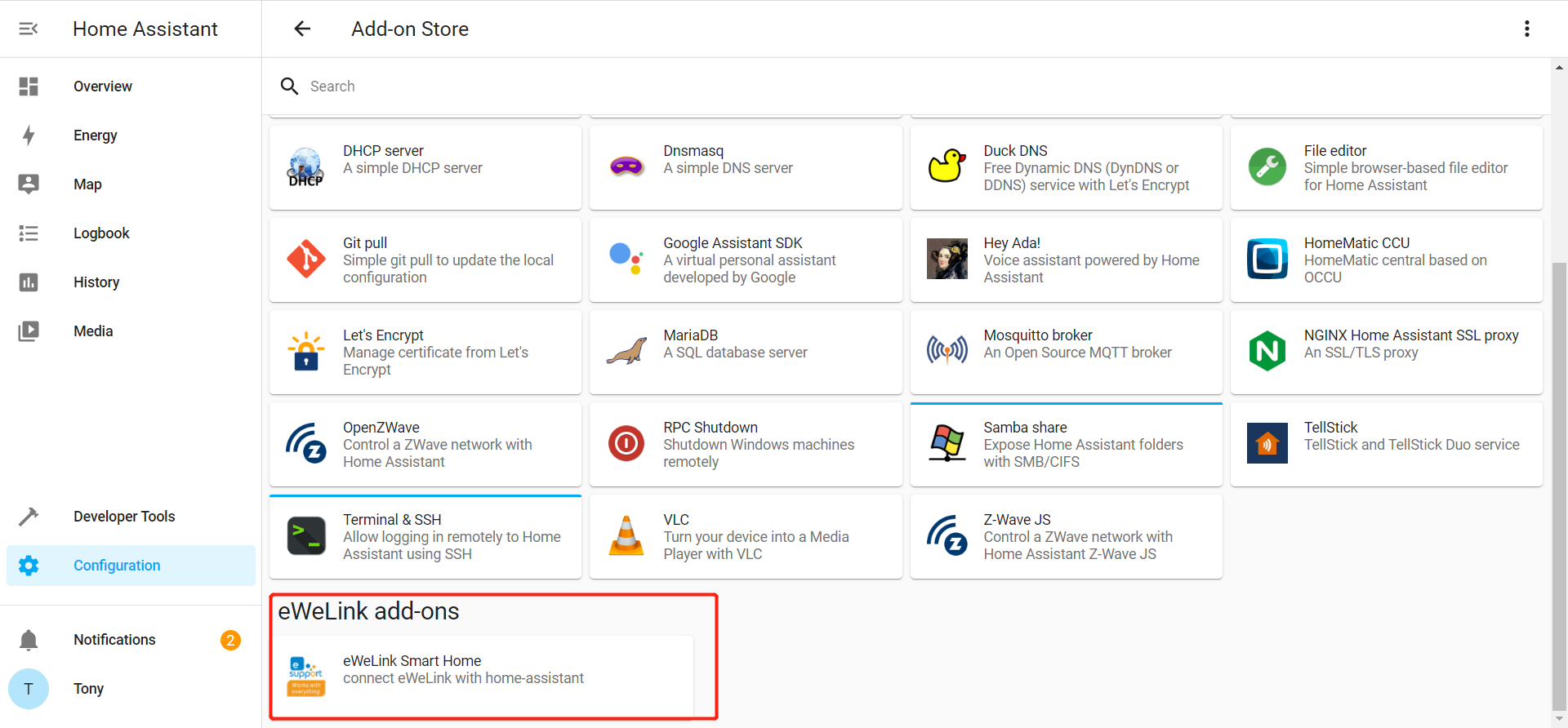Click the Git pull red diamond icon
1568x728 pixels.
[306, 260]
